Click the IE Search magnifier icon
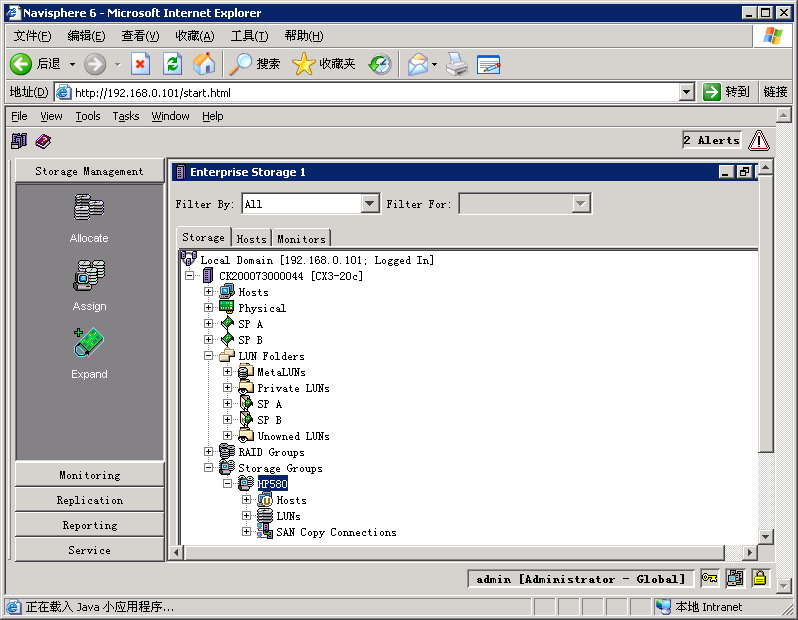Screen dimensions: 798x620 click(240, 64)
